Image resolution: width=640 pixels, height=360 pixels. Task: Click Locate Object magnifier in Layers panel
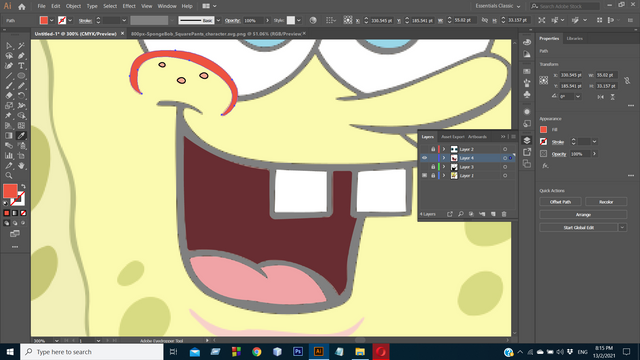[x=460, y=214]
